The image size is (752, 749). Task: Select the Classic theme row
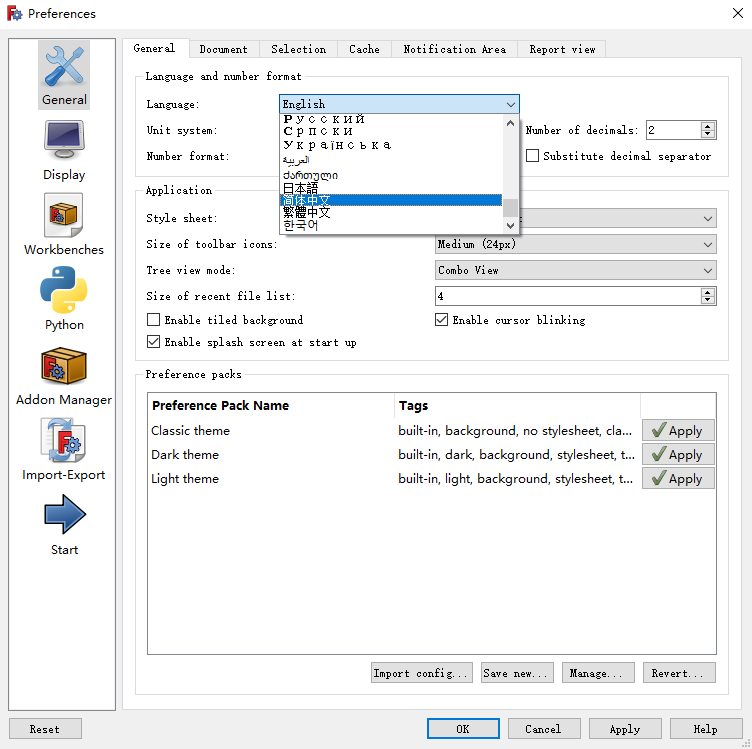[x=394, y=431]
